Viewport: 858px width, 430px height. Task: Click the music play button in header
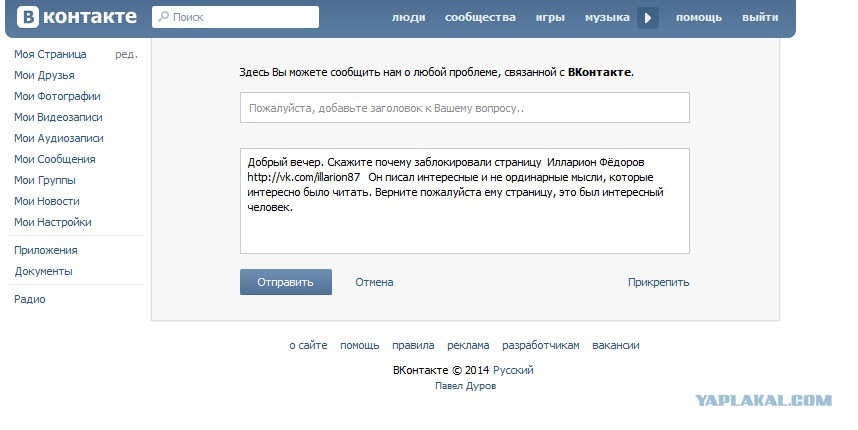pos(648,18)
